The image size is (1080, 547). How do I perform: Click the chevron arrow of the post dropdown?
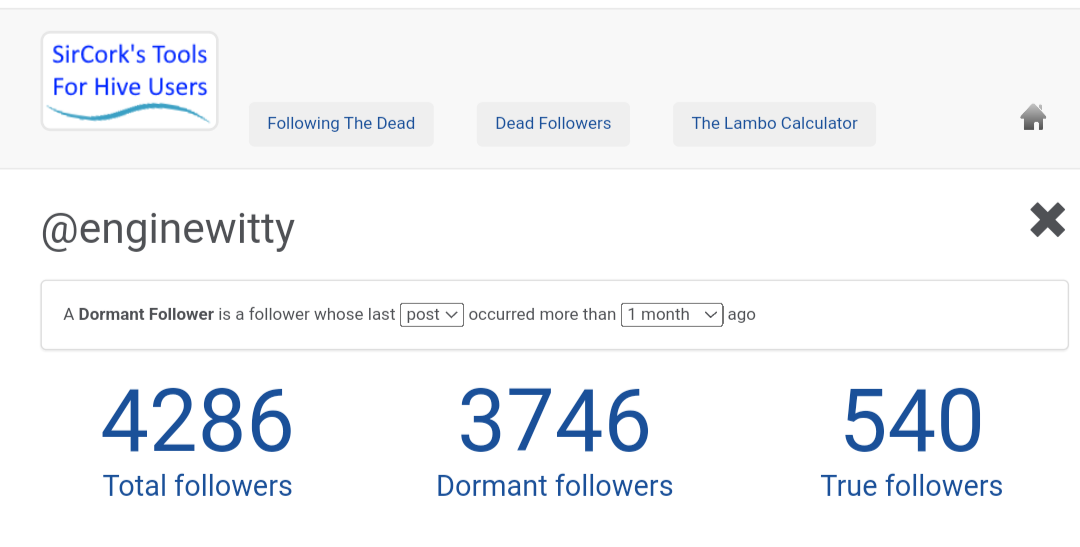452,315
